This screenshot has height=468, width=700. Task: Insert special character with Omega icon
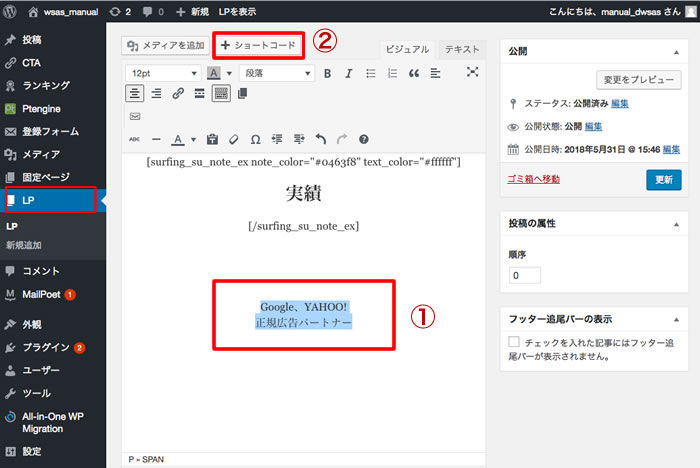pyautogui.click(x=255, y=139)
